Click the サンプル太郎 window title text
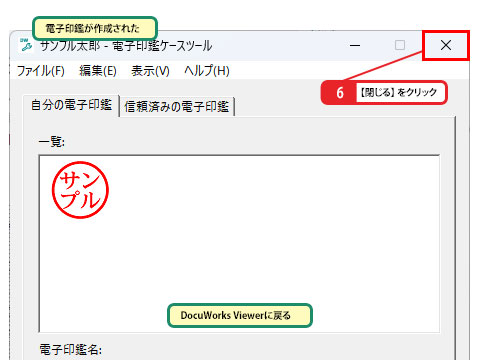 pos(126,46)
